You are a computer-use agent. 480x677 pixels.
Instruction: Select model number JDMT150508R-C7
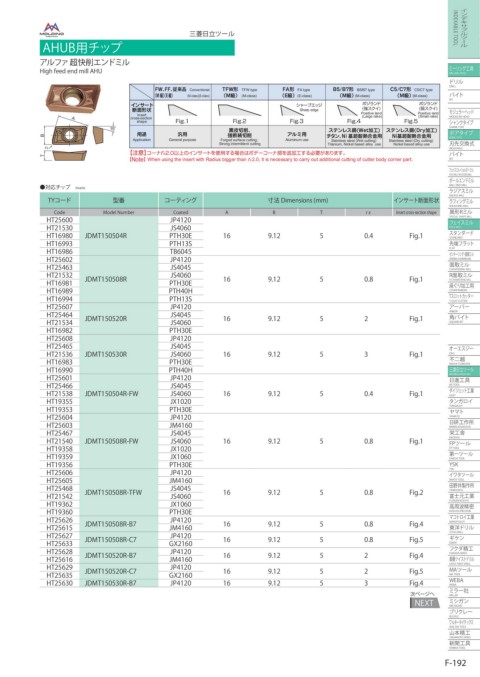pyautogui.click(x=111, y=540)
